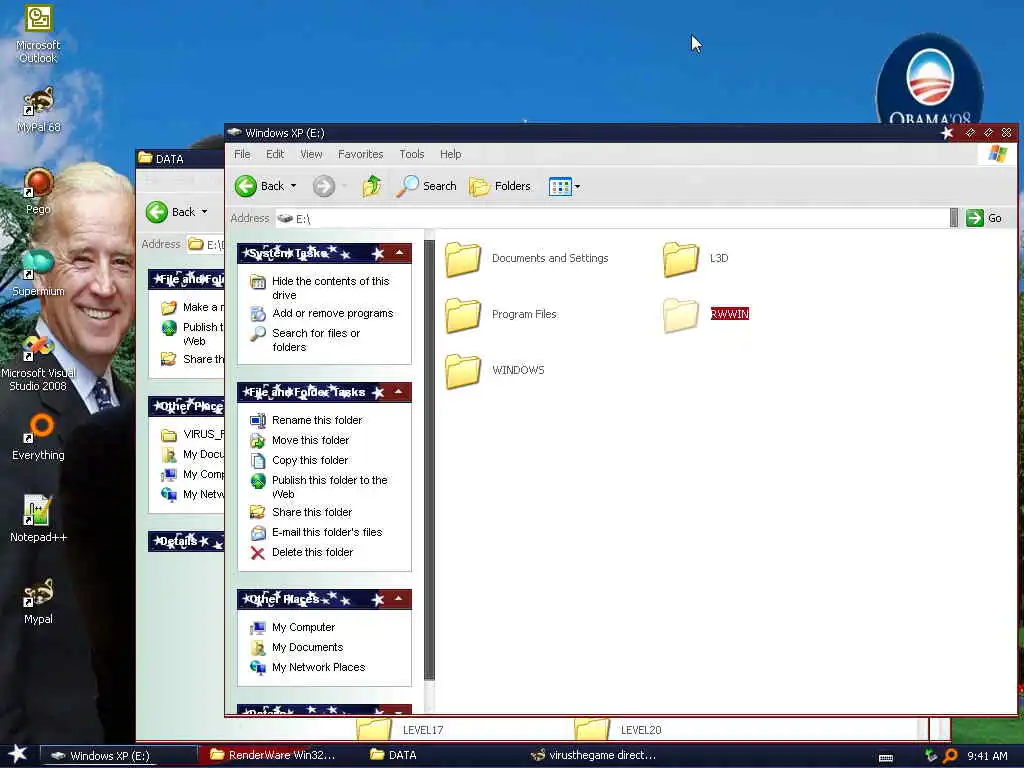The image size is (1024, 768).
Task: Click the DATA window title bar
Action: point(180,159)
